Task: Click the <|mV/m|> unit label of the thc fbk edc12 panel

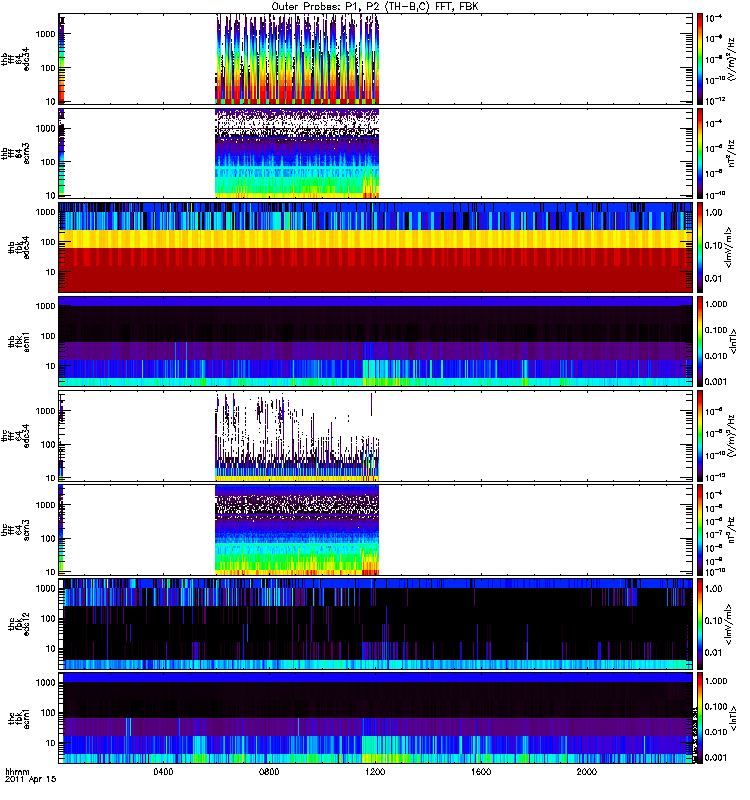Action: click(x=729, y=624)
